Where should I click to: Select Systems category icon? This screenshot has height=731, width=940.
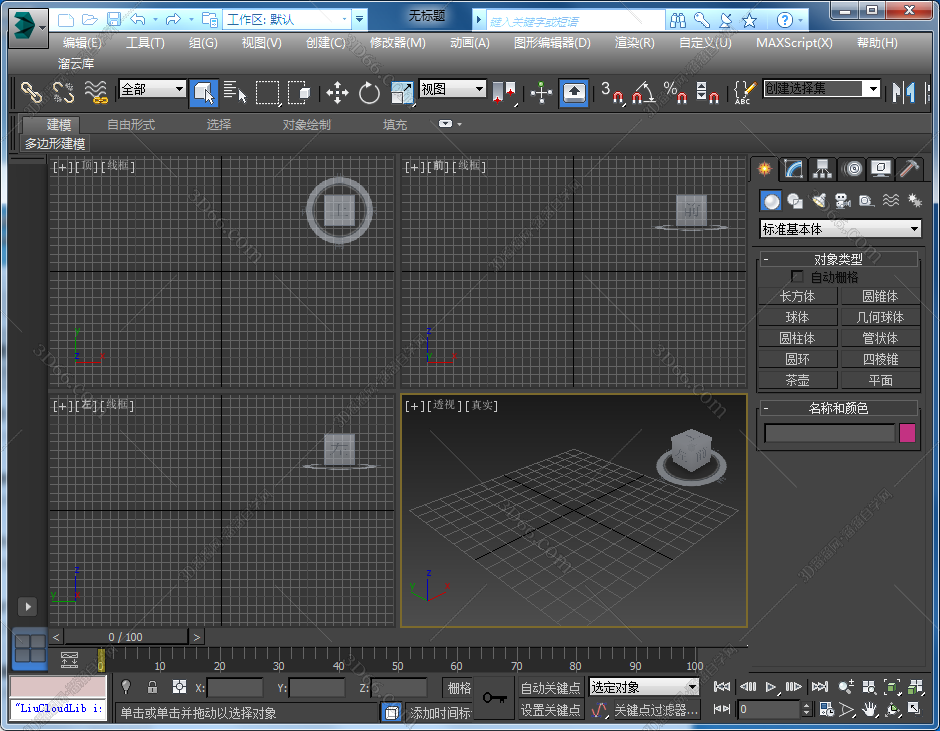pyautogui.click(x=914, y=201)
